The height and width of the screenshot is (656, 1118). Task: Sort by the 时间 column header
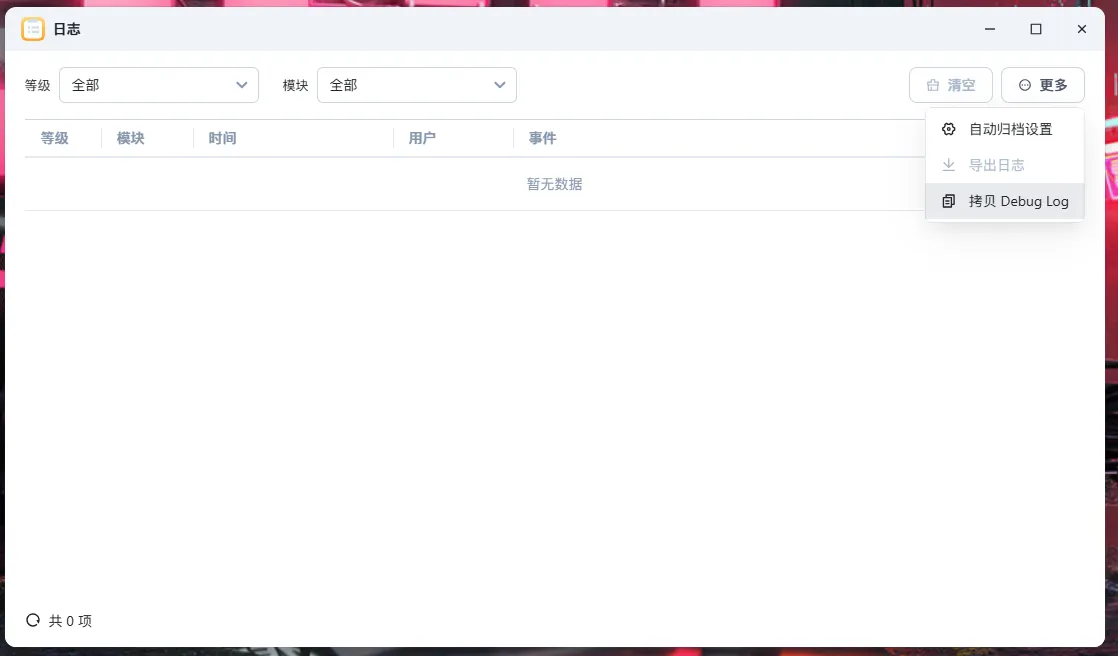coord(223,138)
